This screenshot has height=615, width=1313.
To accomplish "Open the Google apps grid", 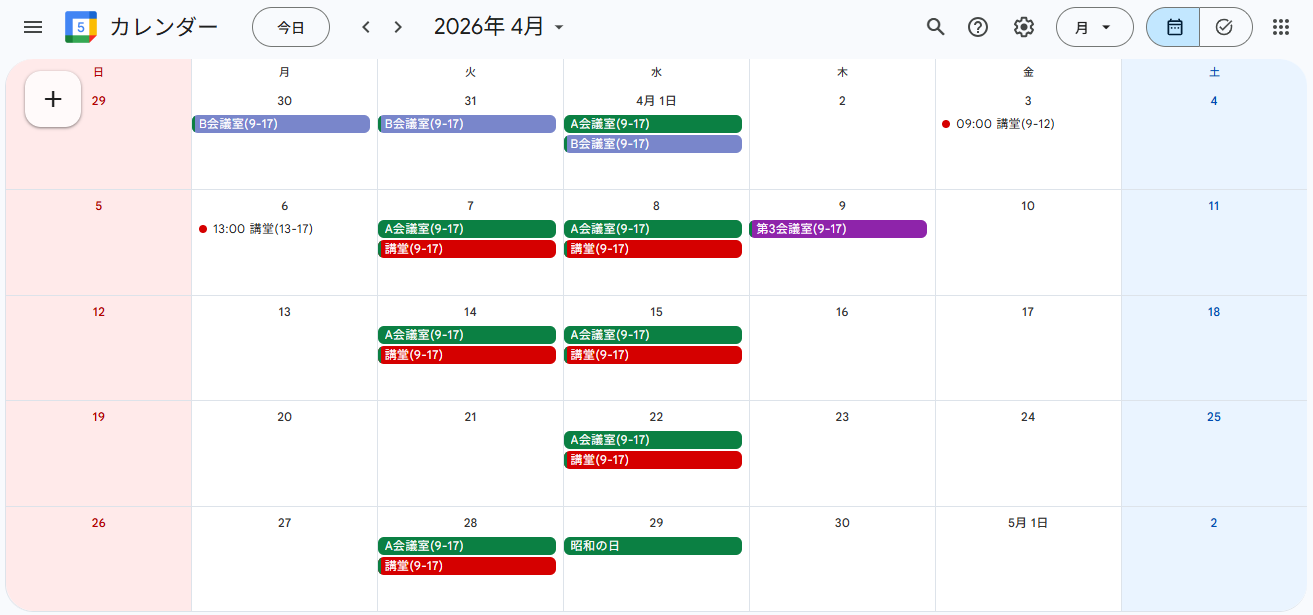I will [x=1280, y=27].
